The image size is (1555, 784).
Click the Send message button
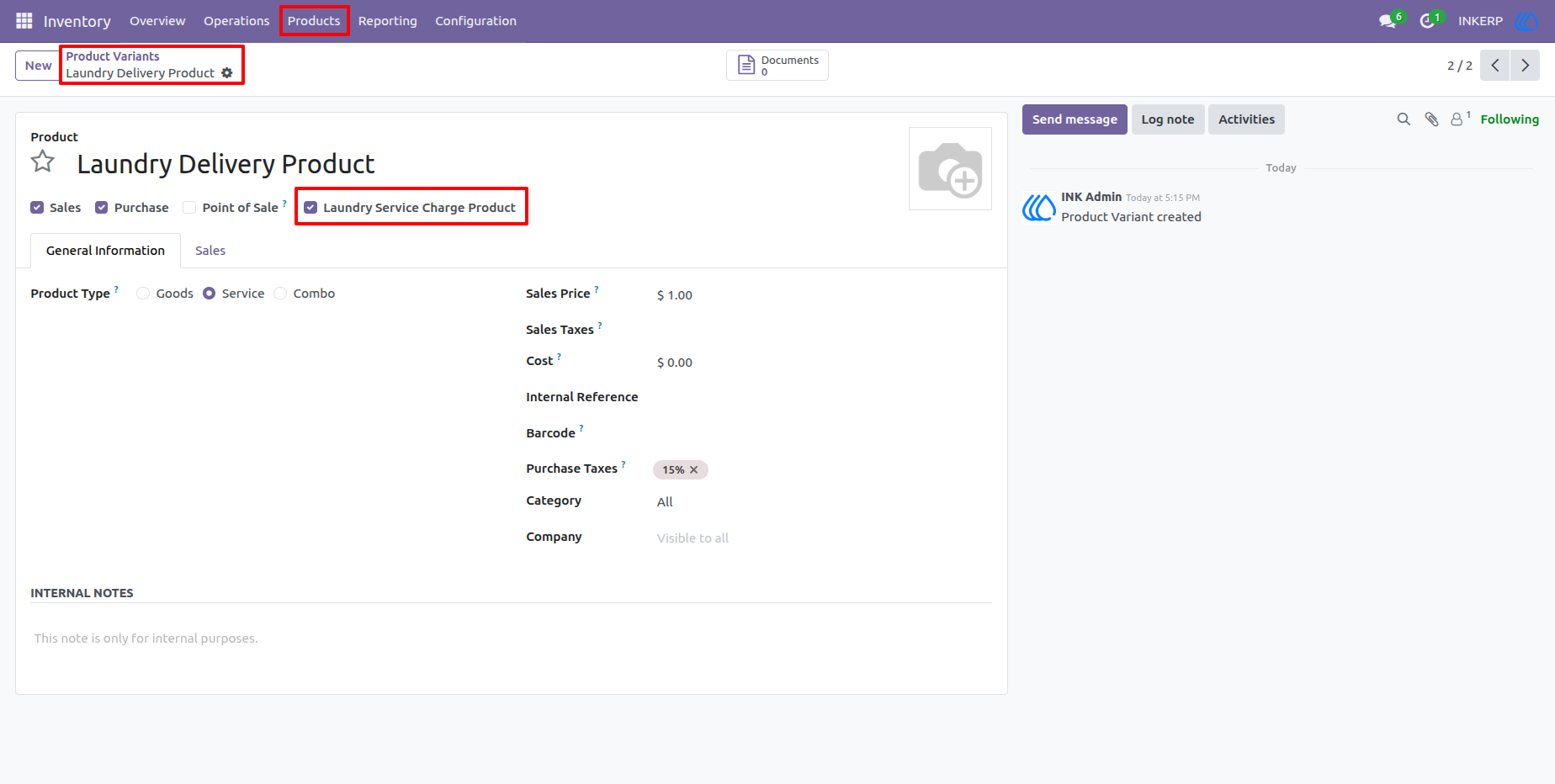point(1075,119)
